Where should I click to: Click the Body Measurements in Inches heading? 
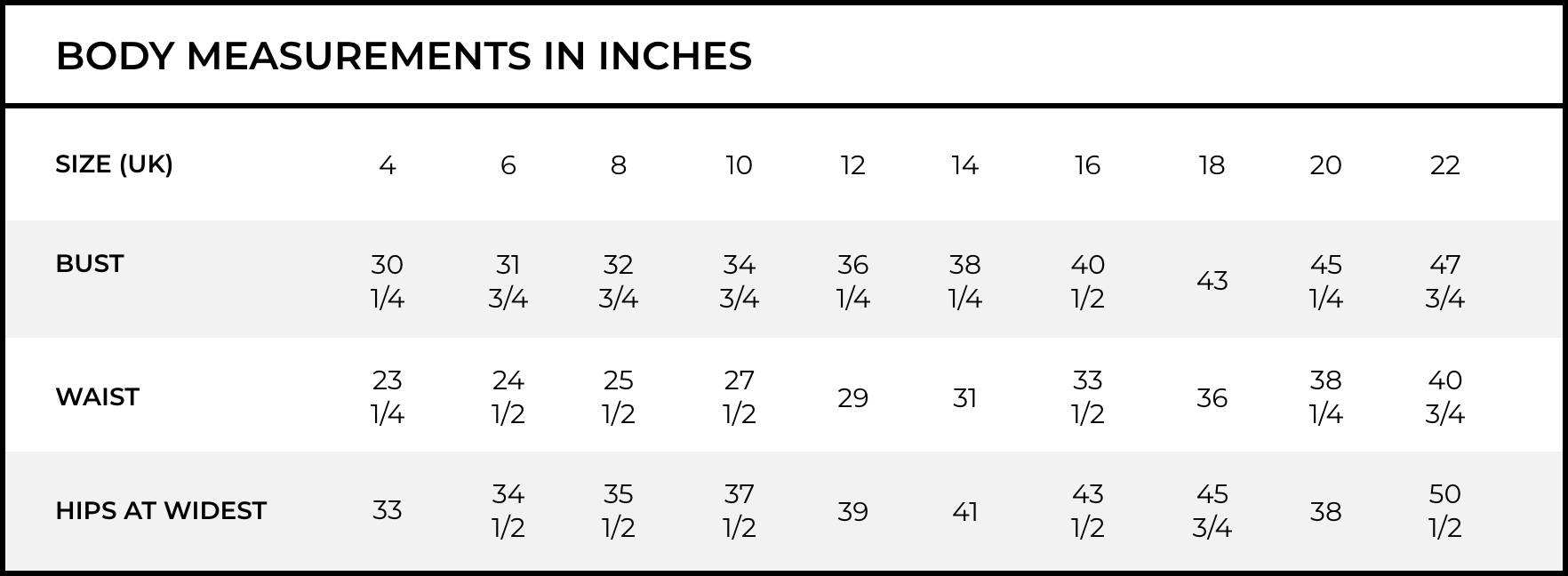(404, 56)
